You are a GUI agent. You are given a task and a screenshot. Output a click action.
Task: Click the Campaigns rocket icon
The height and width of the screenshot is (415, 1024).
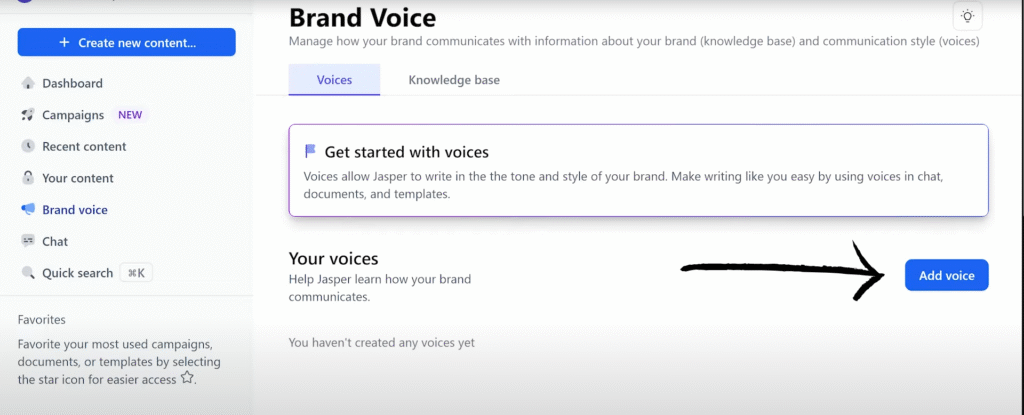coord(27,115)
